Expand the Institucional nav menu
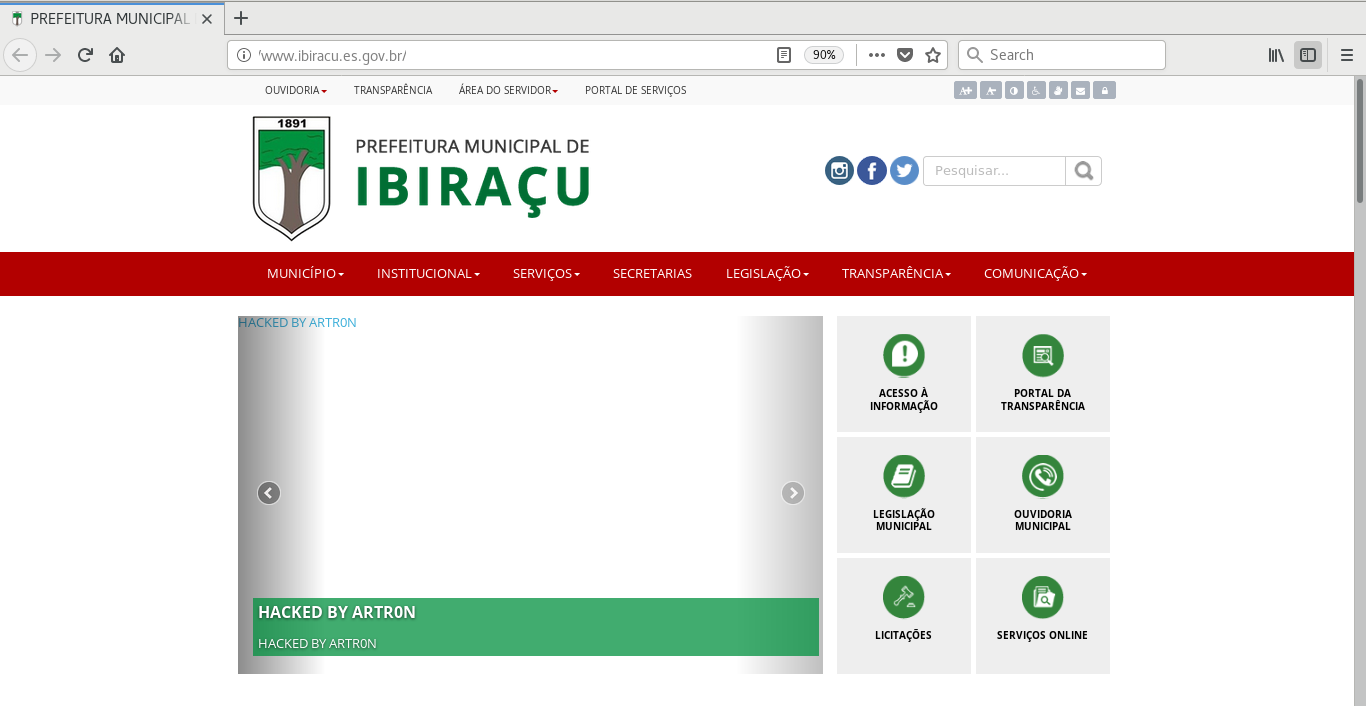1366x706 pixels. (428, 274)
